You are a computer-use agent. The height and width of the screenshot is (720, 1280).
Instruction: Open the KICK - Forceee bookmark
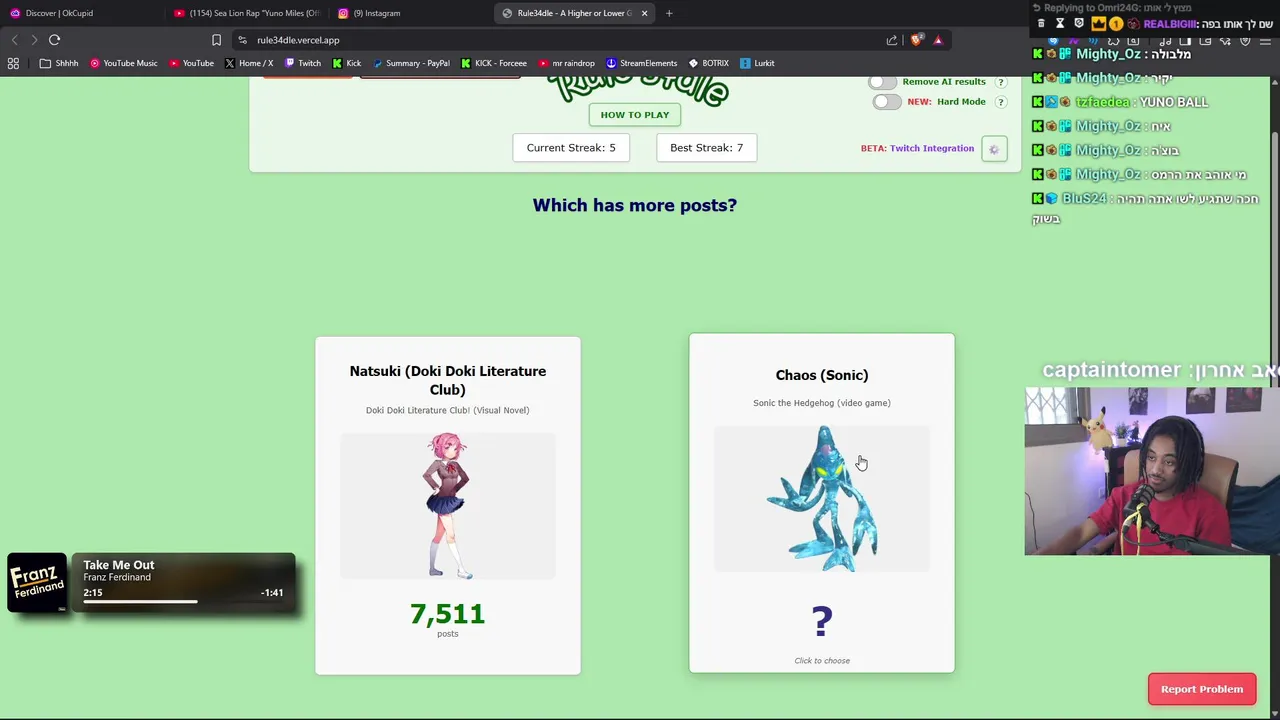click(x=494, y=63)
